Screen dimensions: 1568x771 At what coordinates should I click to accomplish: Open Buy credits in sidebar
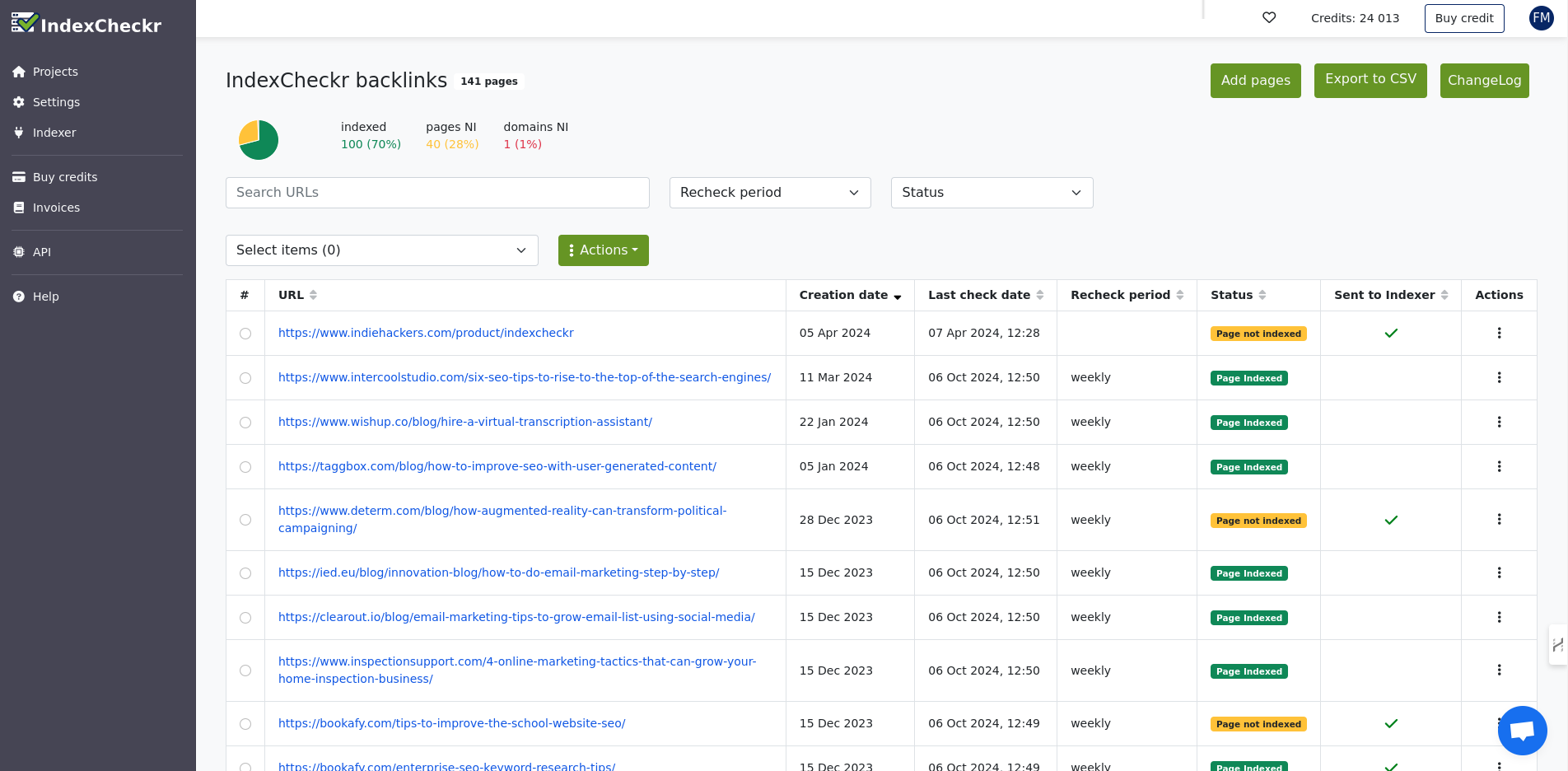click(65, 177)
